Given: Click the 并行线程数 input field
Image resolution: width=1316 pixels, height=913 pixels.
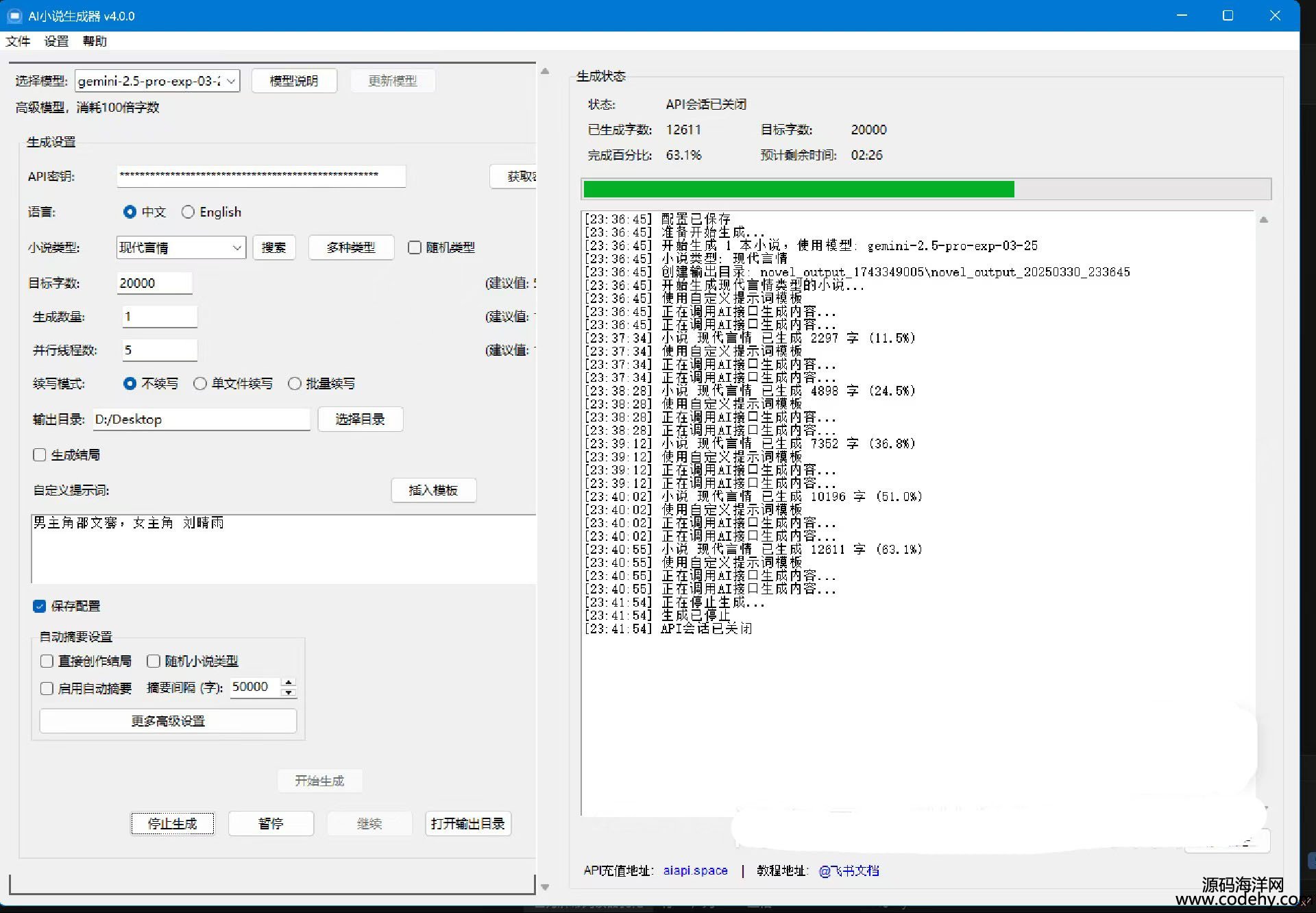Looking at the screenshot, I should click(160, 350).
